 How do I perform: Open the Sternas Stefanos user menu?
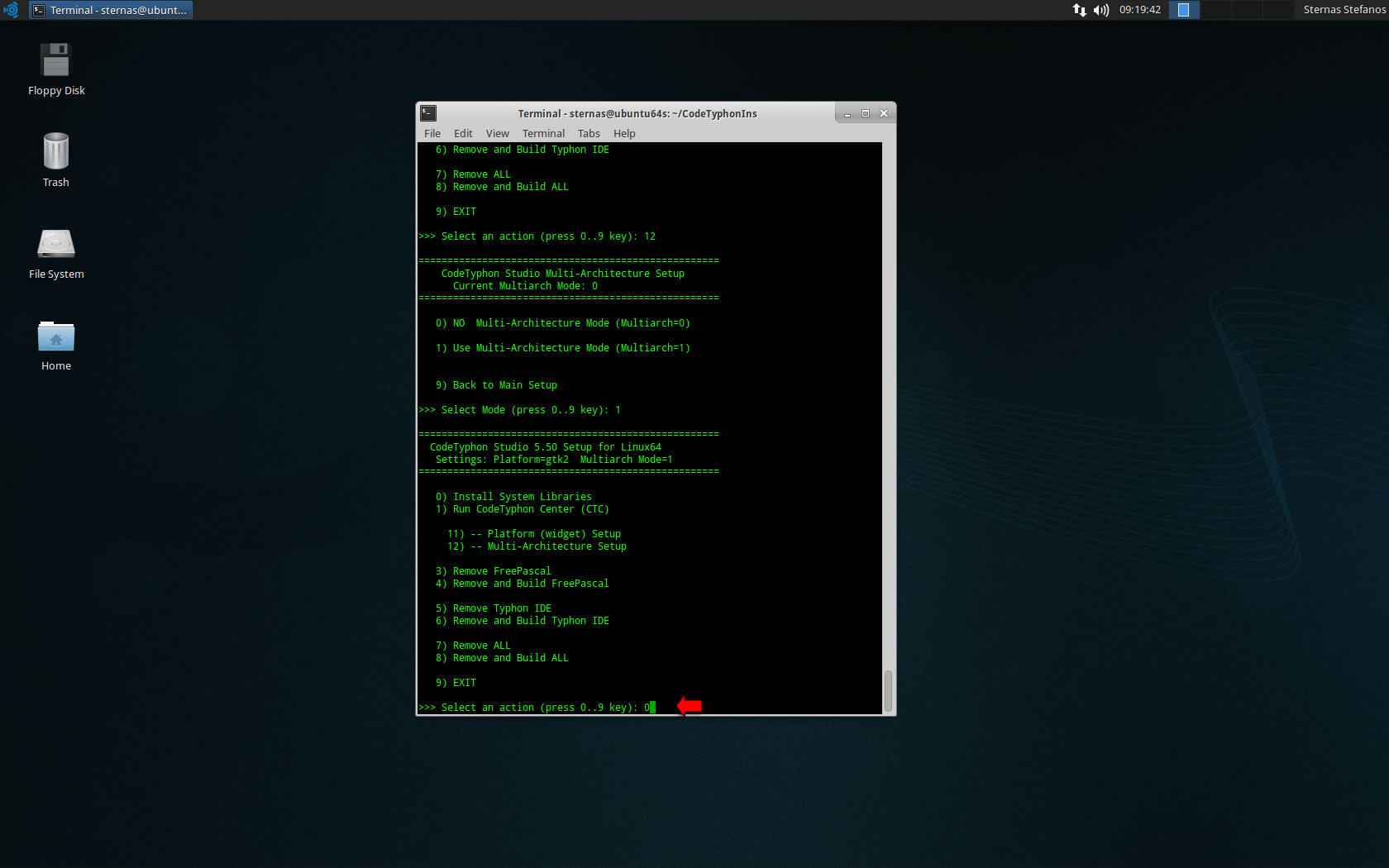1344,10
